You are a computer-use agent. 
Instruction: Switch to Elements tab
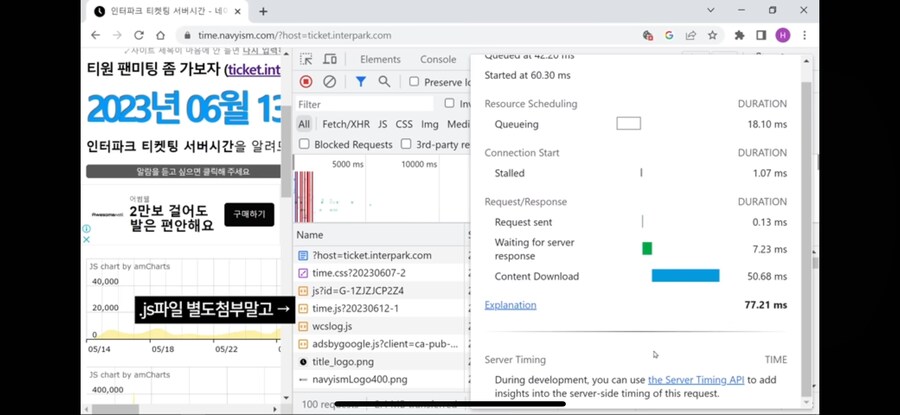(380, 59)
